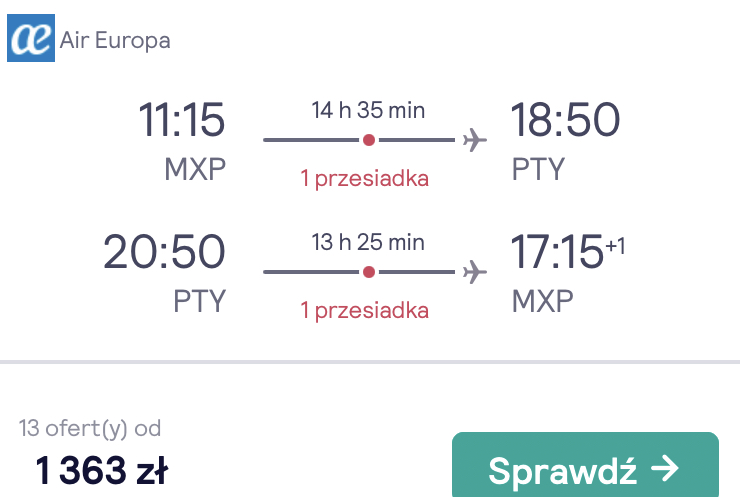Click the +1 day indicator

[x=615, y=246]
